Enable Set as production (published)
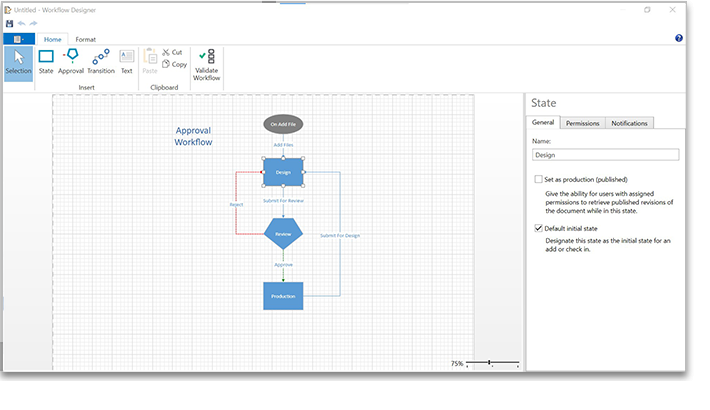 (539, 179)
